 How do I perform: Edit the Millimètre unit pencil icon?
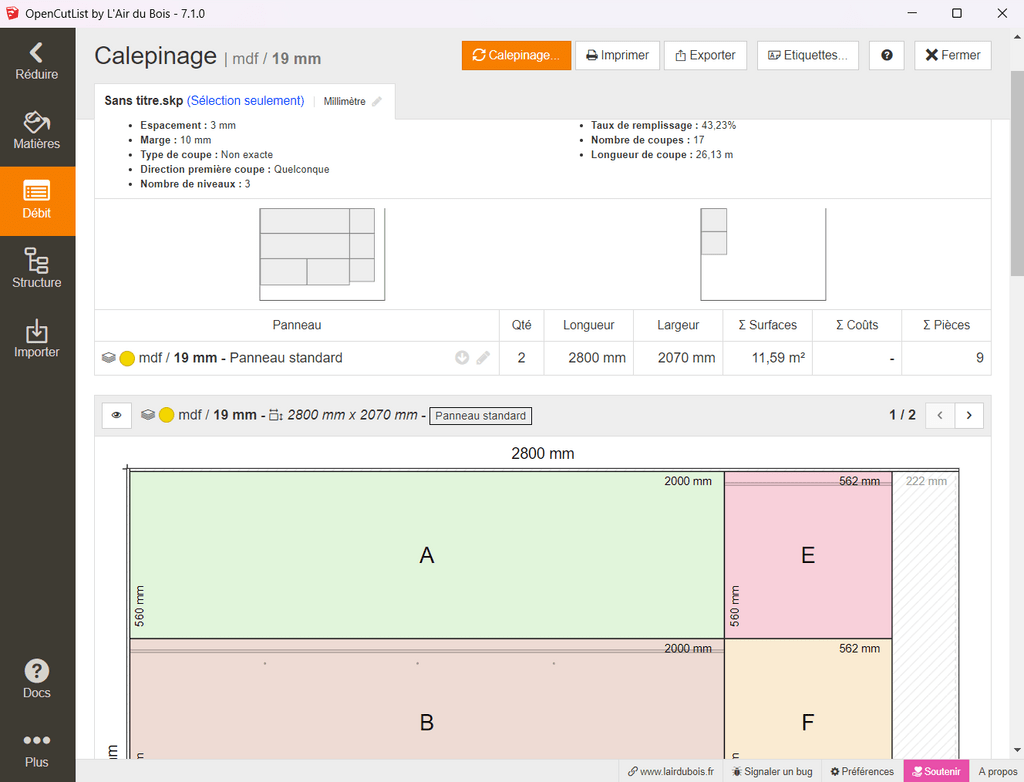click(x=377, y=102)
